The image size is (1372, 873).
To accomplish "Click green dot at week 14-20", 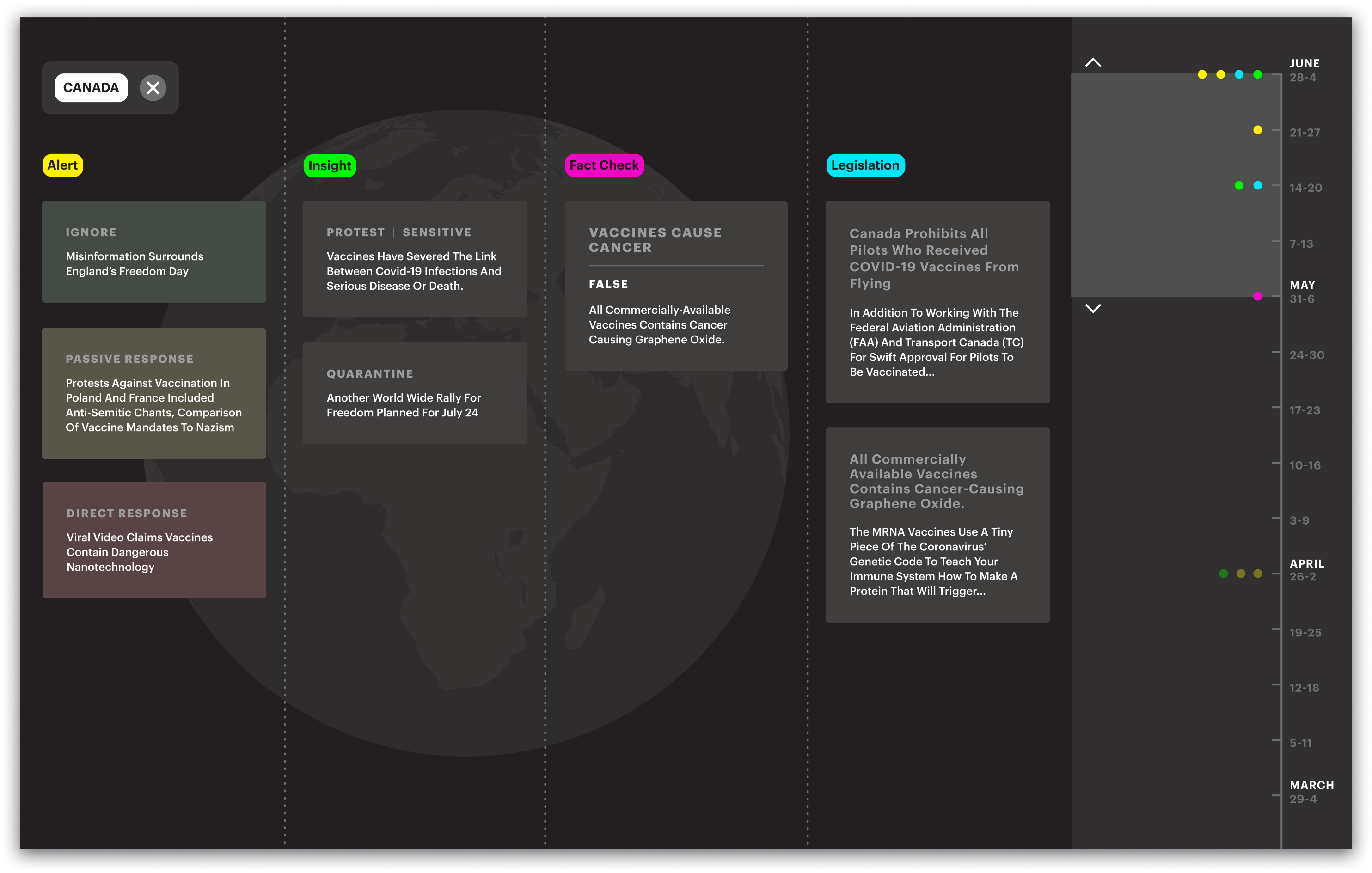I will pos(1239,185).
